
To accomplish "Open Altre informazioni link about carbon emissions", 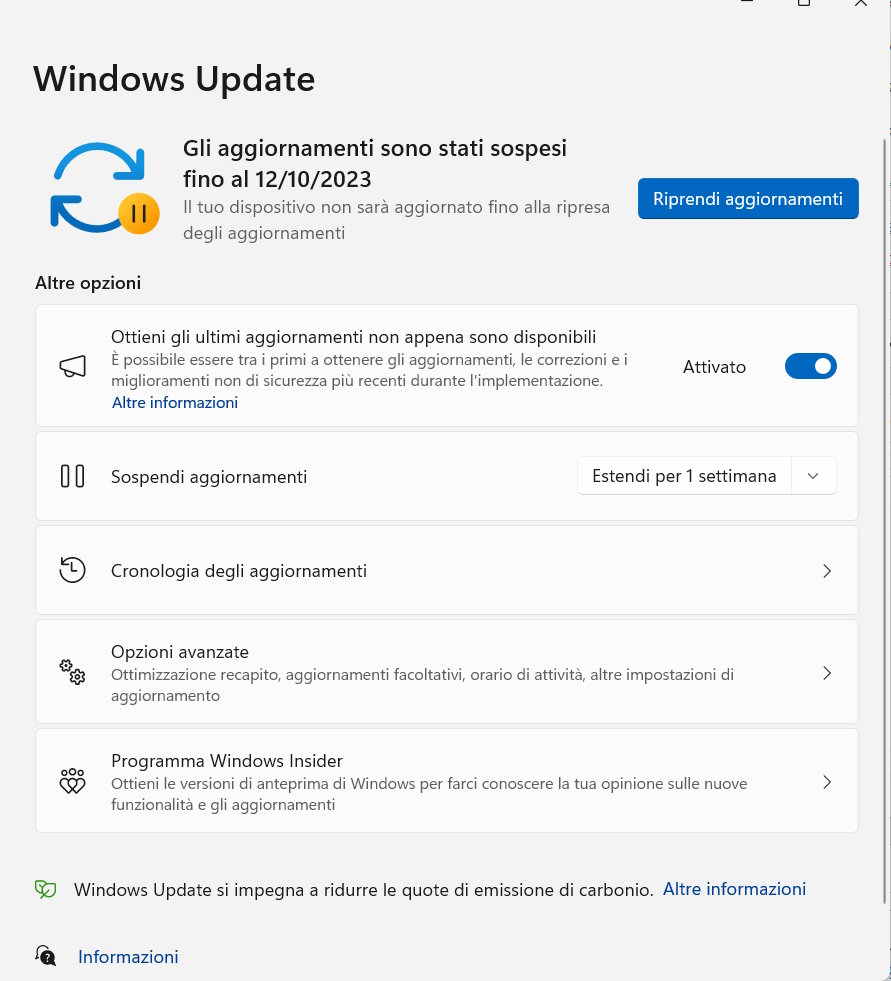I will [x=735, y=889].
